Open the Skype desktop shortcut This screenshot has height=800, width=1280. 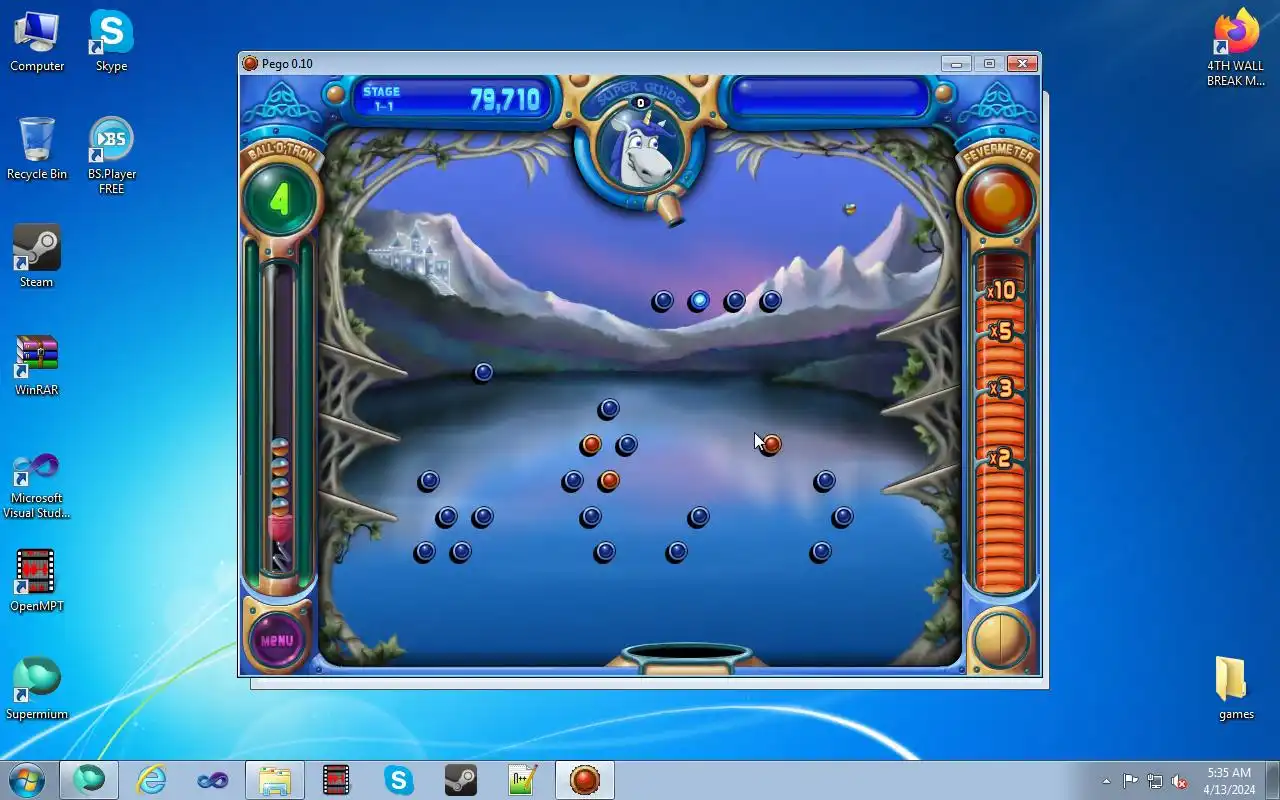pyautogui.click(x=111, y=41)
